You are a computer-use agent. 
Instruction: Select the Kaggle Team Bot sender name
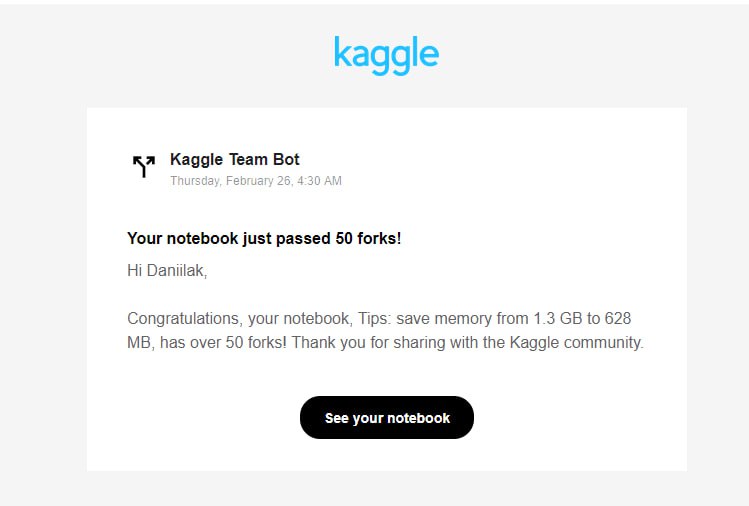234,159
